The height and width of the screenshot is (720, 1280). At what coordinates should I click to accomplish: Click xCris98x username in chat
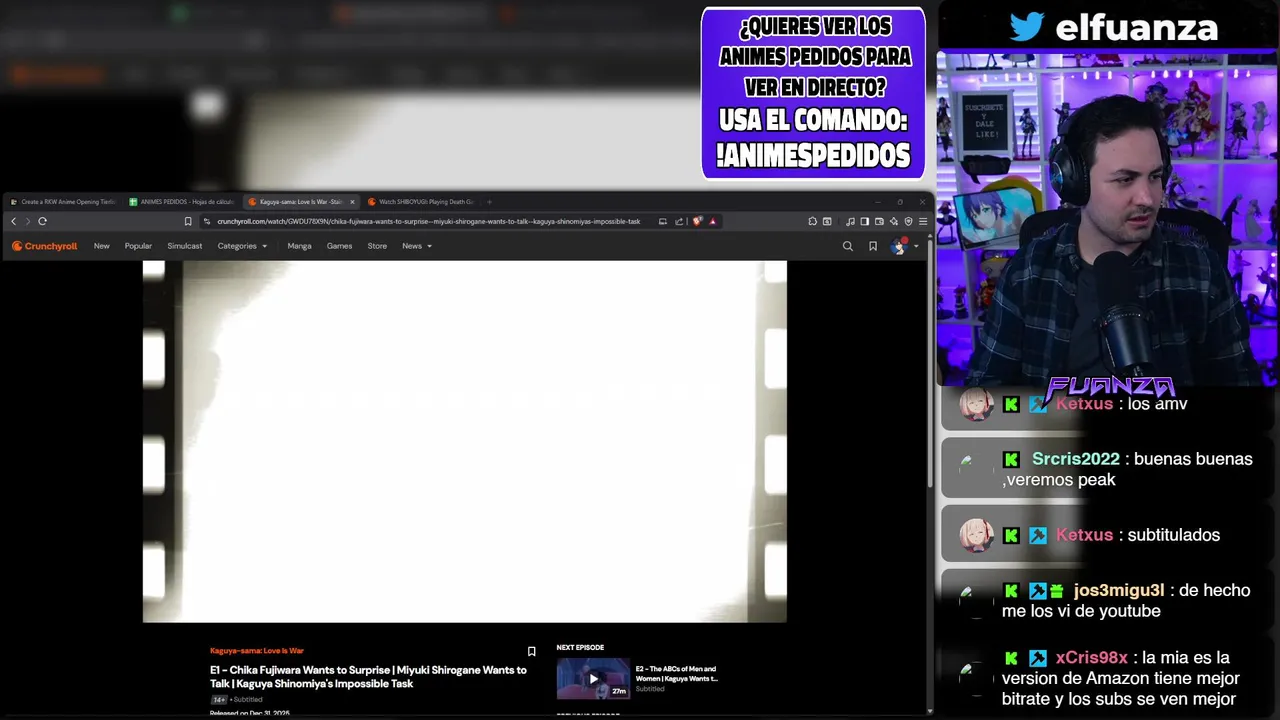[x=1092, y=658]
